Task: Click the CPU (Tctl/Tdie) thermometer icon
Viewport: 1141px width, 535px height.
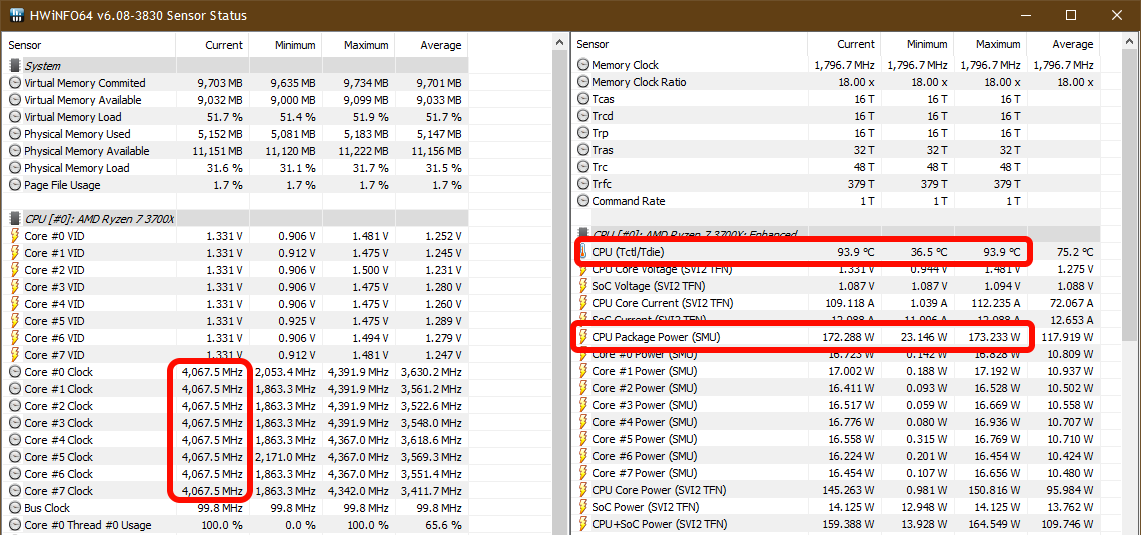Action: tap(583, 253)
